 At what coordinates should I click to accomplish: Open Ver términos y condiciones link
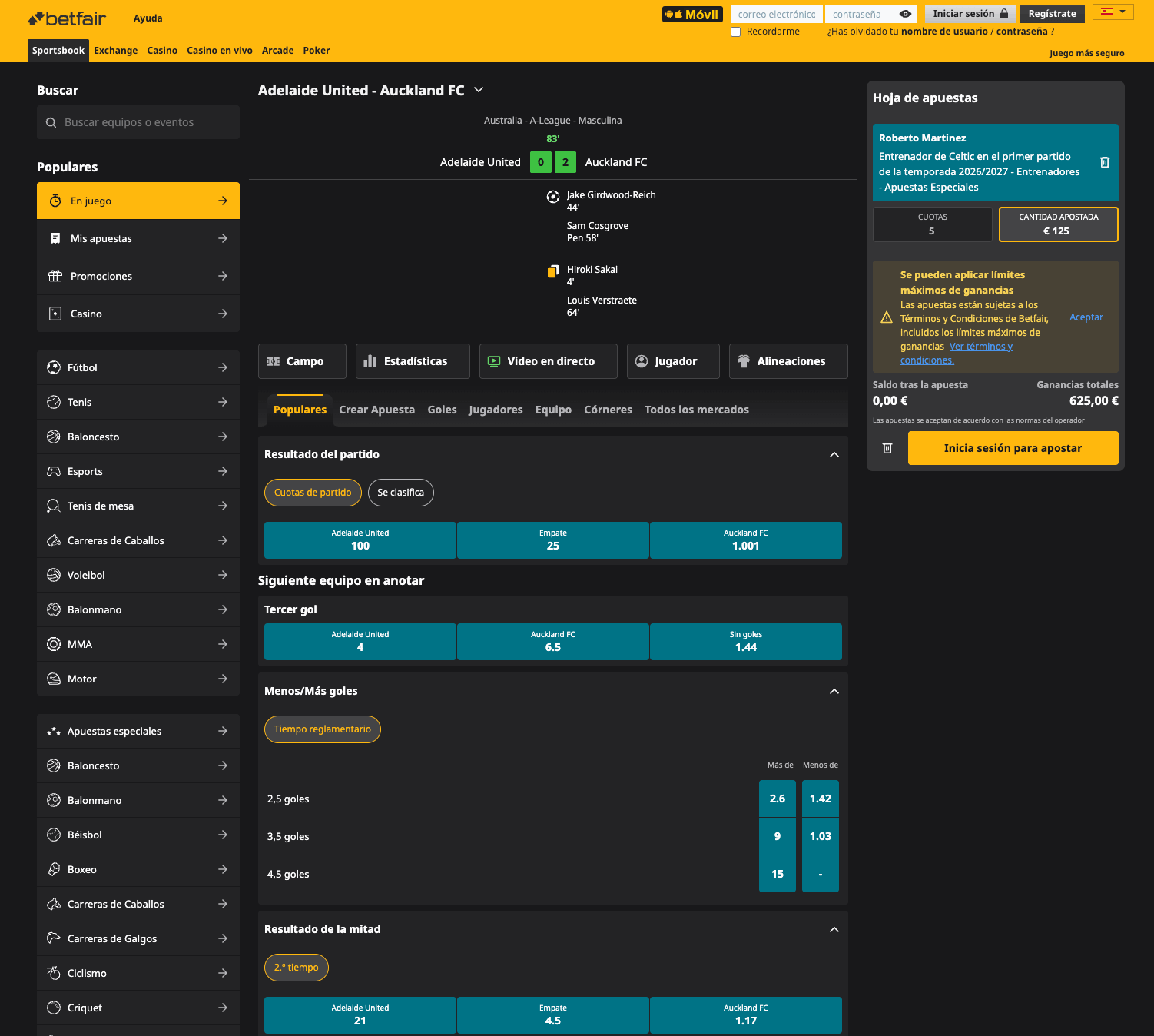click(x=957, y=354)
